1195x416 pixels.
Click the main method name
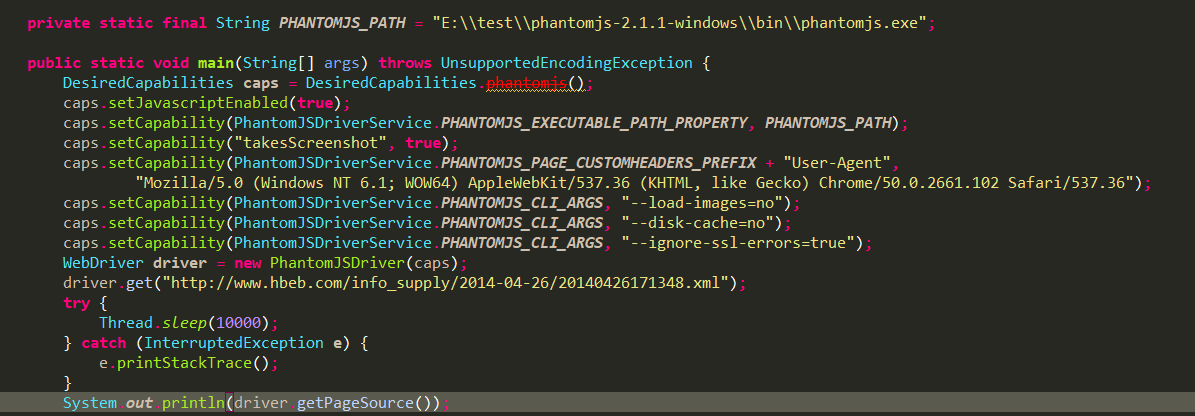216,62
